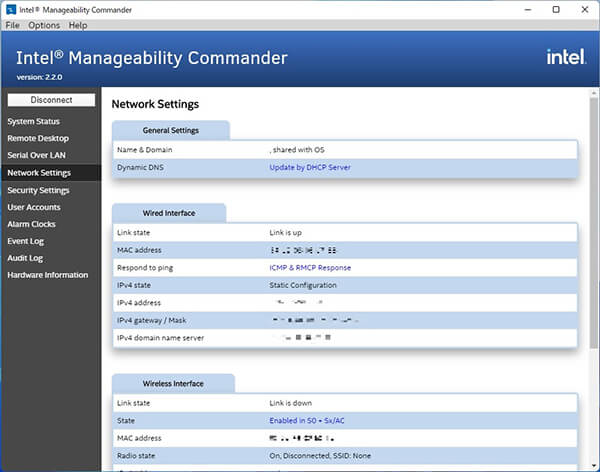600x472 pixels.
Task: Click 'Static Configuration' IPv4 state value
Action: (303, 285)
